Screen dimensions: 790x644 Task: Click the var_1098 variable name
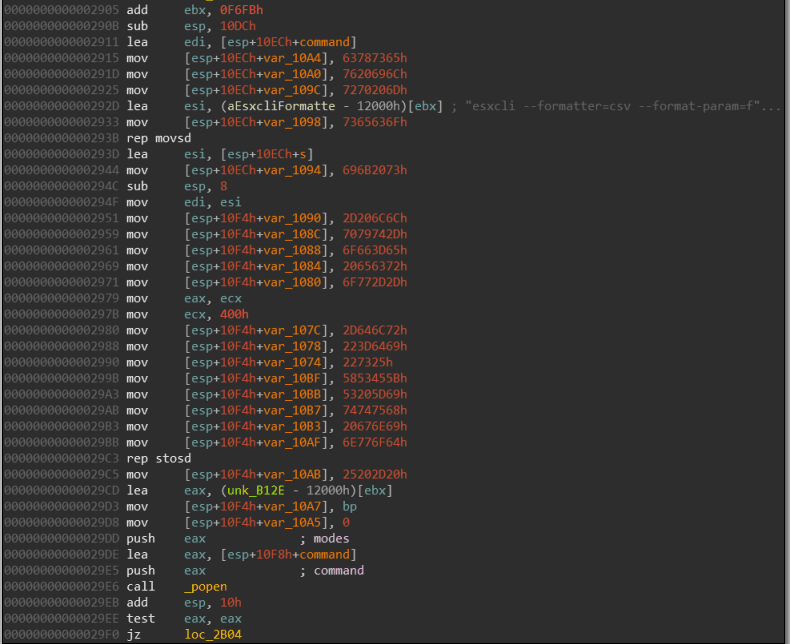click(292, 122)
